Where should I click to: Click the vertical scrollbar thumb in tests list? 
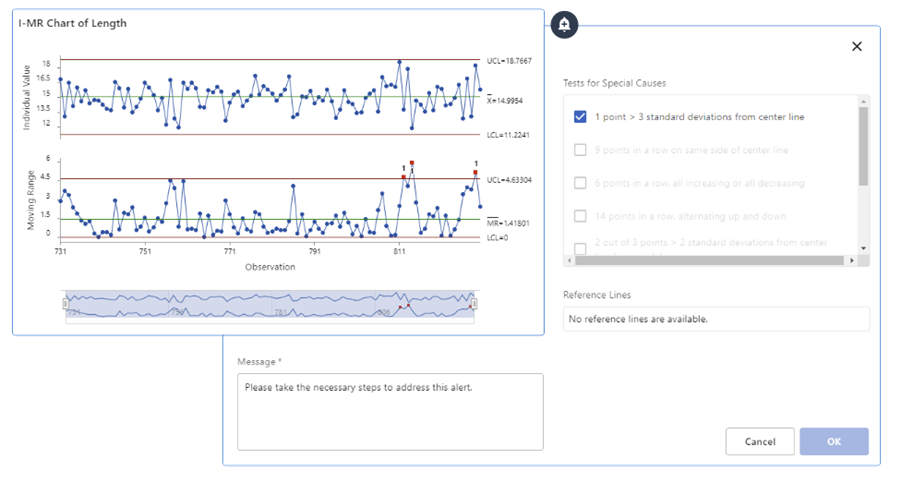(x=863, y=145)
